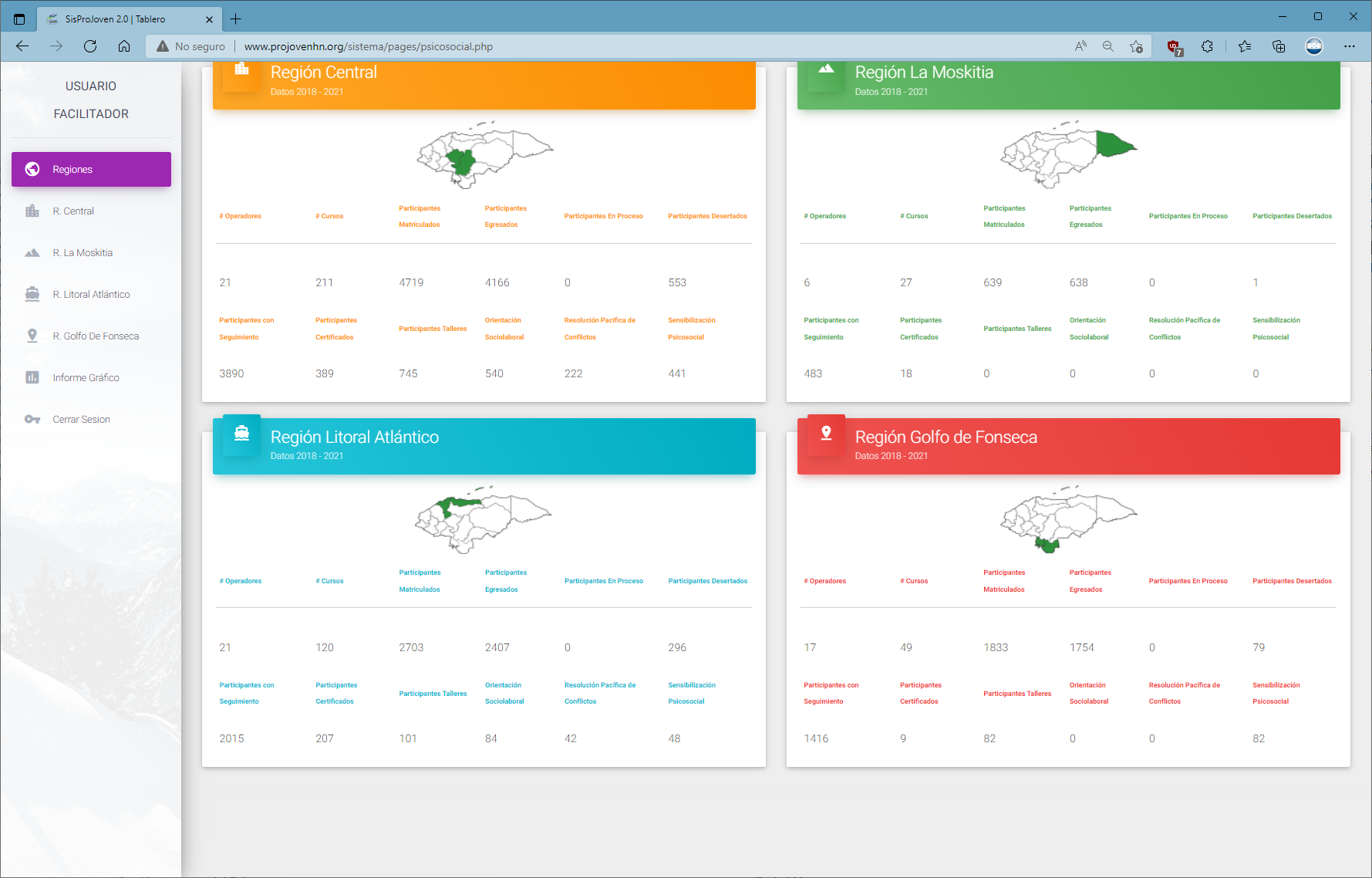Click the Región Litoral Atlántico map thumbnail
The image size is (1372, 878).
[484, 519]
